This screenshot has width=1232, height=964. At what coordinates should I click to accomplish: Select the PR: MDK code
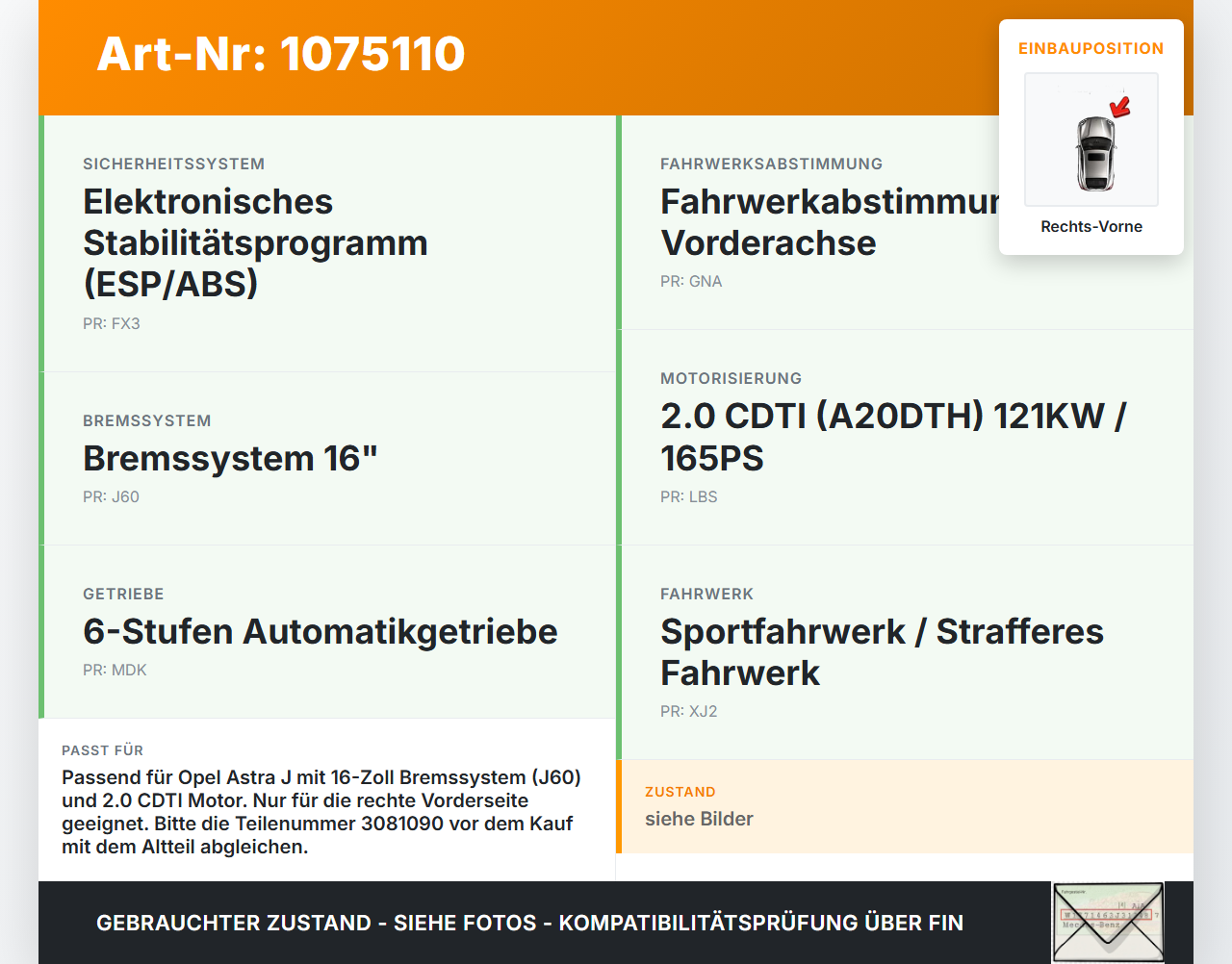pyautogui.click(x=115, y=670)
